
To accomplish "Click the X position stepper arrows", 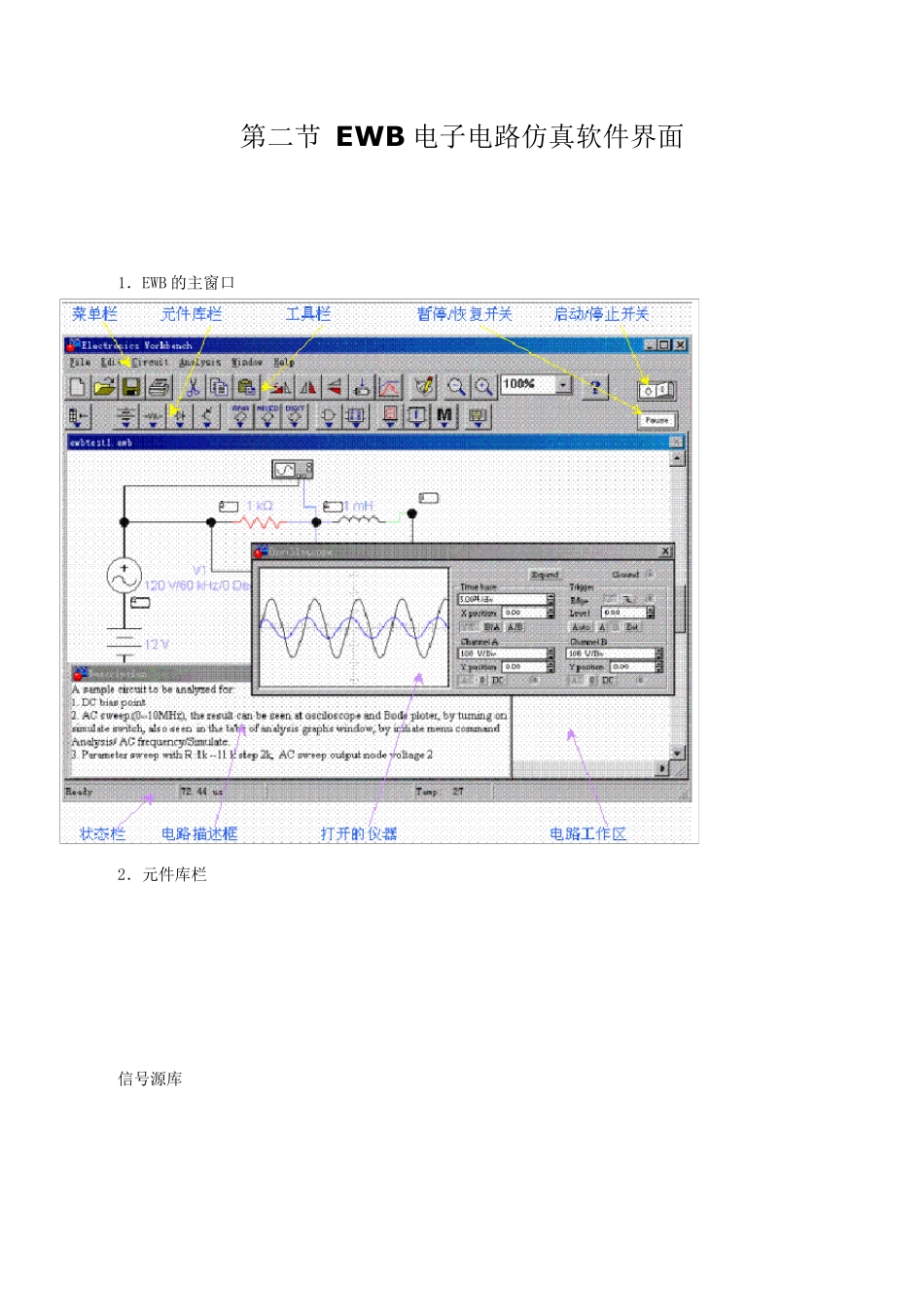I will tap(551, 613).
